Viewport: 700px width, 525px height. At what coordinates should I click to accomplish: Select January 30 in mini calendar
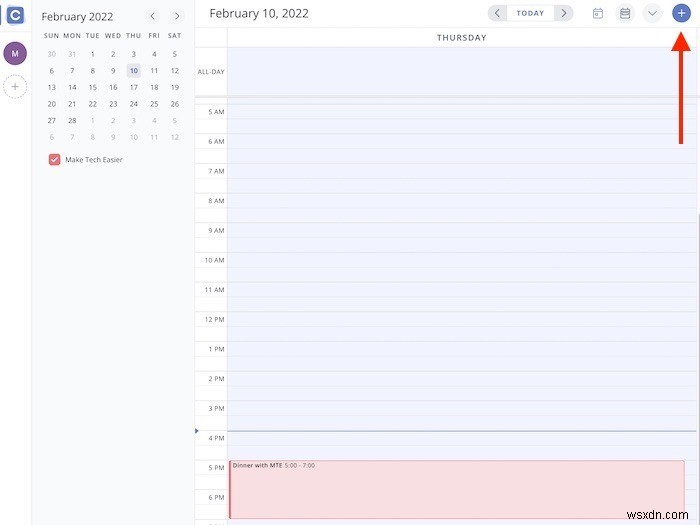pos(51,54)
